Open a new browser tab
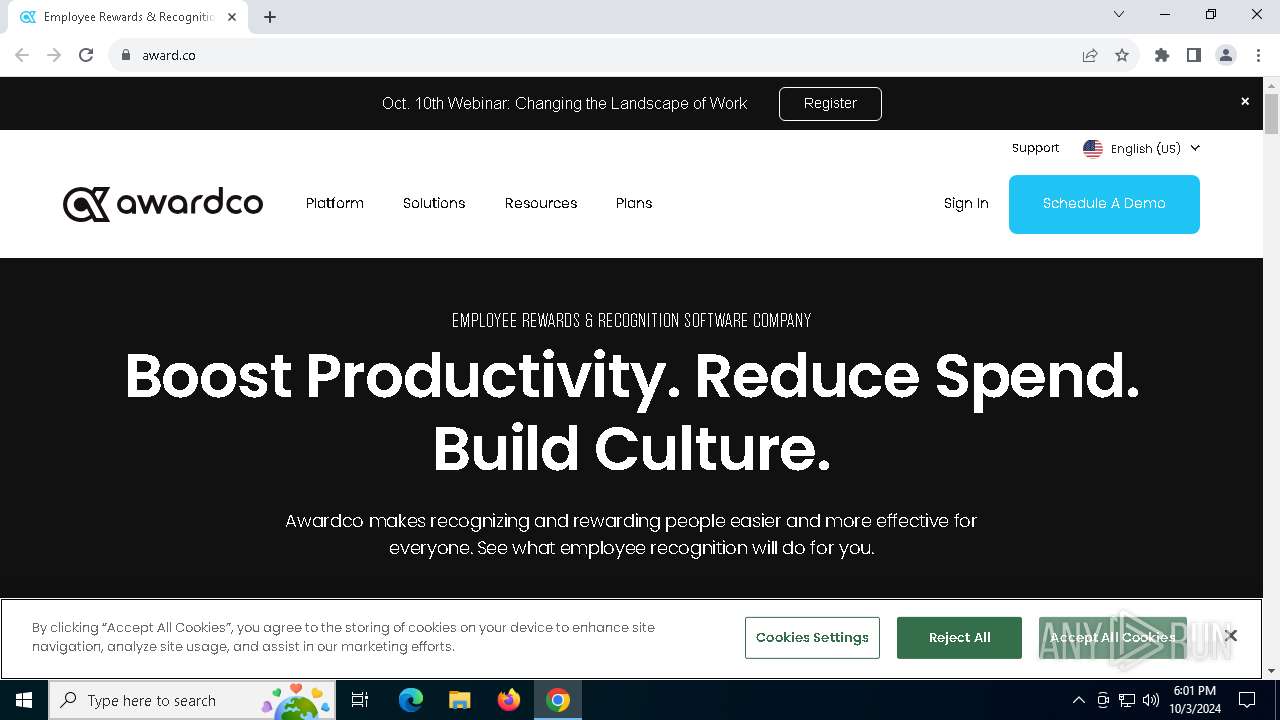1280x720 pixels. pyautogui.click(x=270, y=16)
